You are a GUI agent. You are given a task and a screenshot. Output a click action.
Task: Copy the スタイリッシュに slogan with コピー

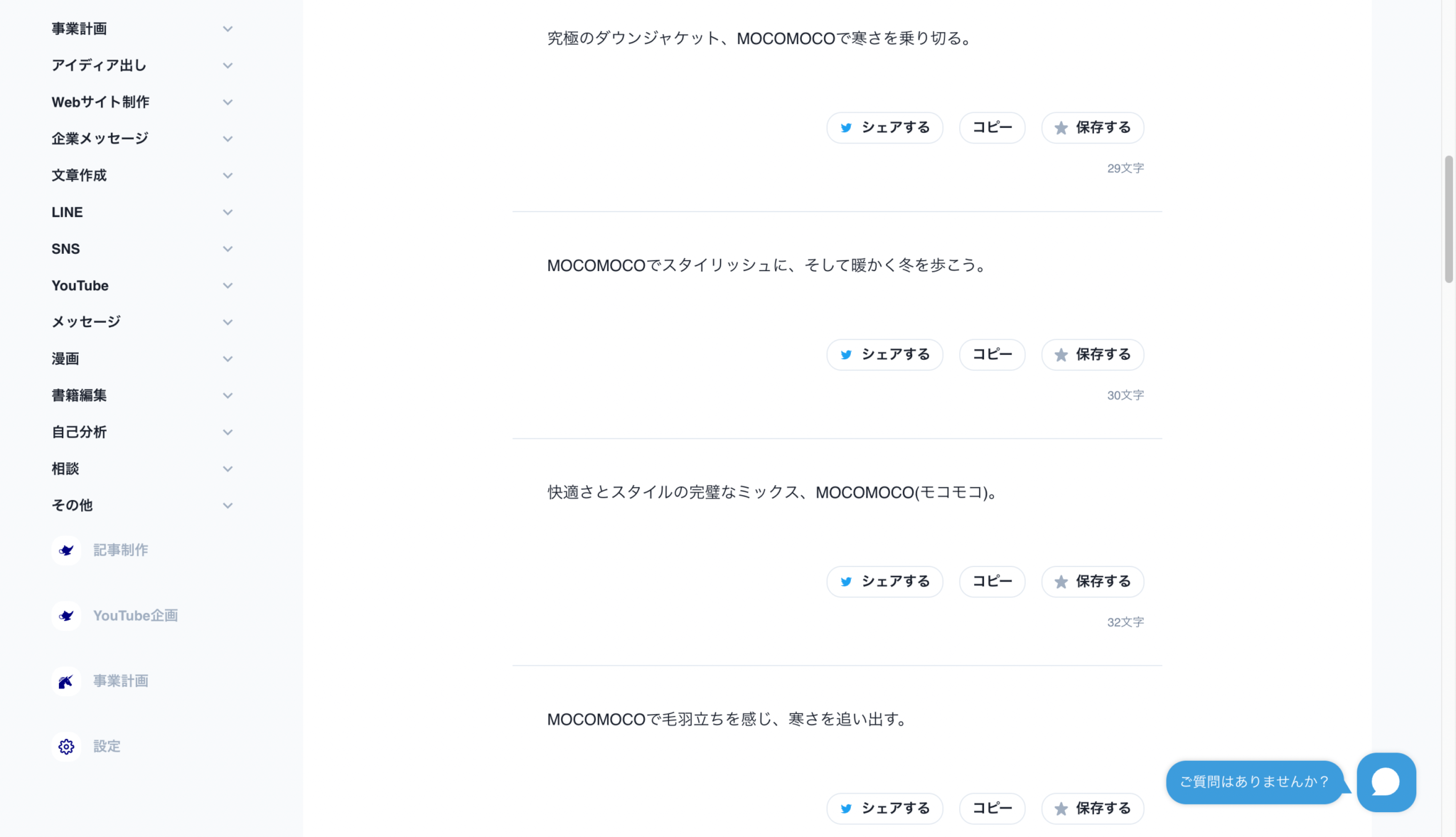992,355
